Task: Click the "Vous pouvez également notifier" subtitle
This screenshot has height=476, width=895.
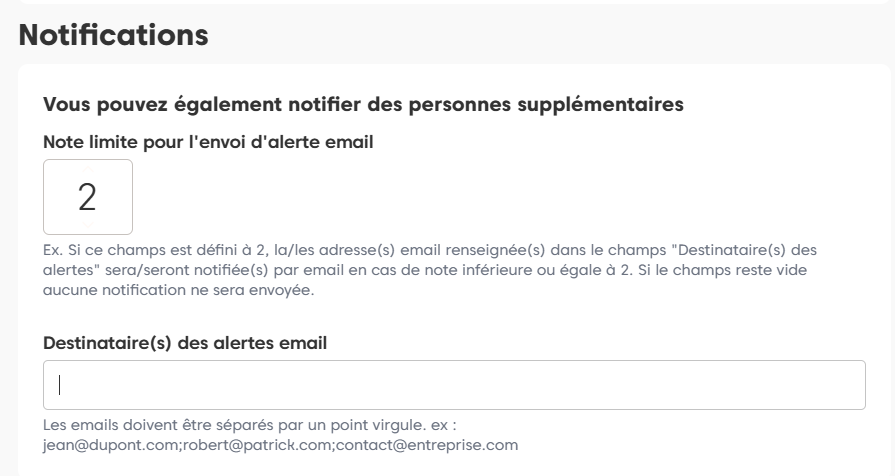Action: pyautogui.click(x=363, y=104)
